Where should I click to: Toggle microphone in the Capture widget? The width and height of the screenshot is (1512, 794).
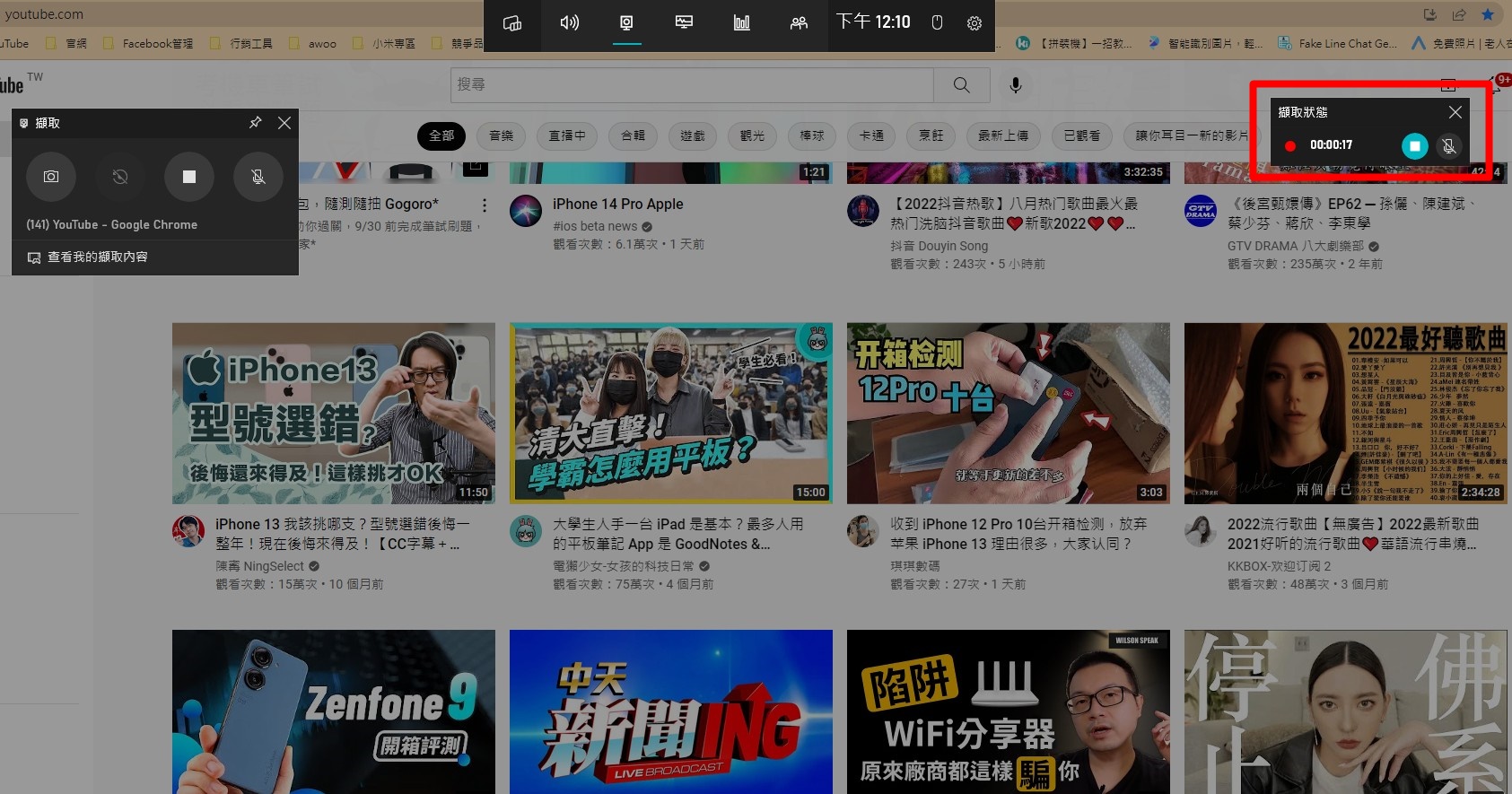[258, 177]
